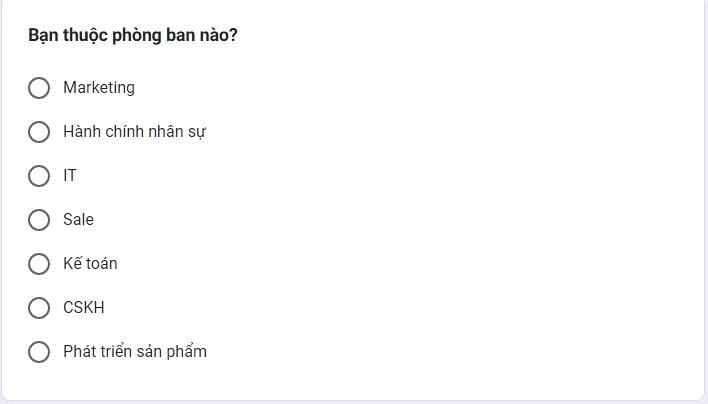708x404 pixels.
Task: Click the lavender page background below the card
Action: click(x=354, y=402)
